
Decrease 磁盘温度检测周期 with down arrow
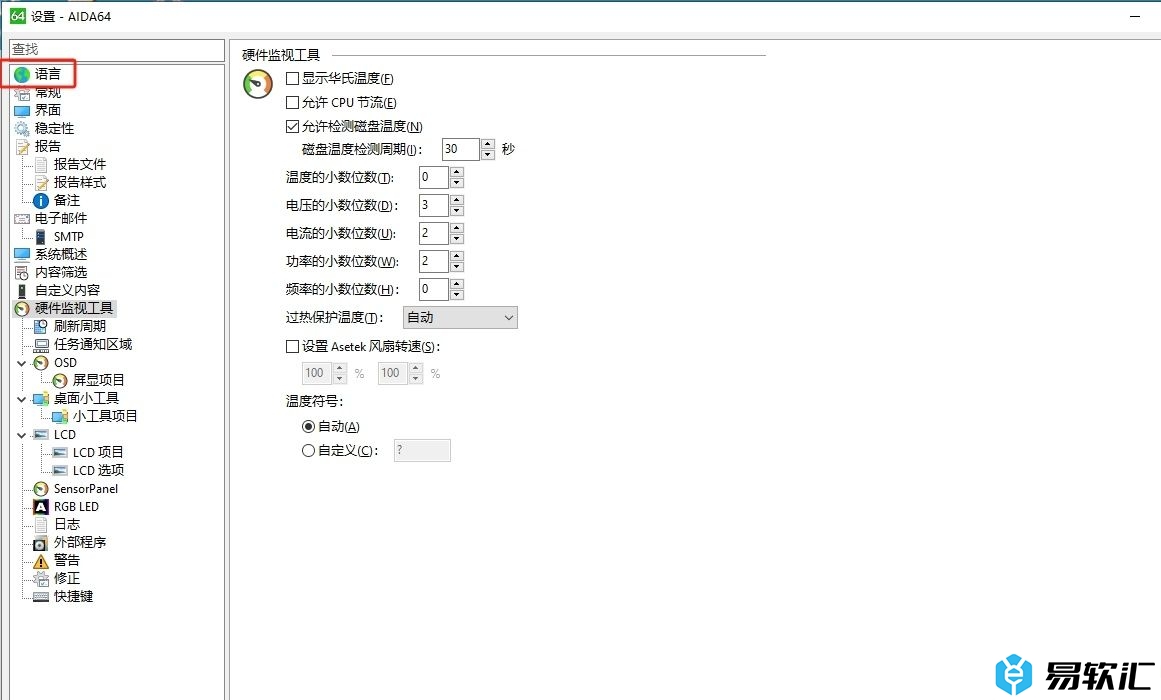coord(487,154)
